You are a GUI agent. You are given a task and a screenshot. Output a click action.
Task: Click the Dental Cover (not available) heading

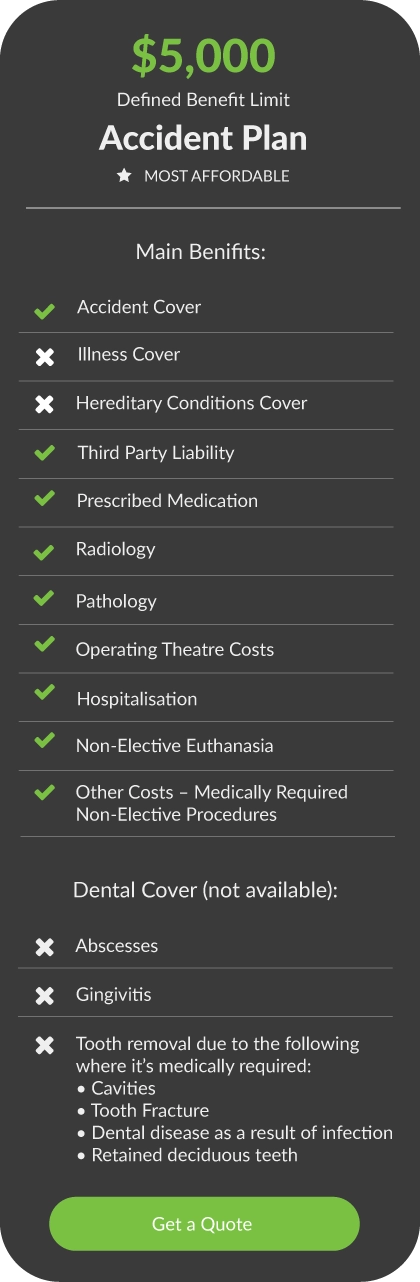[206, 889]
